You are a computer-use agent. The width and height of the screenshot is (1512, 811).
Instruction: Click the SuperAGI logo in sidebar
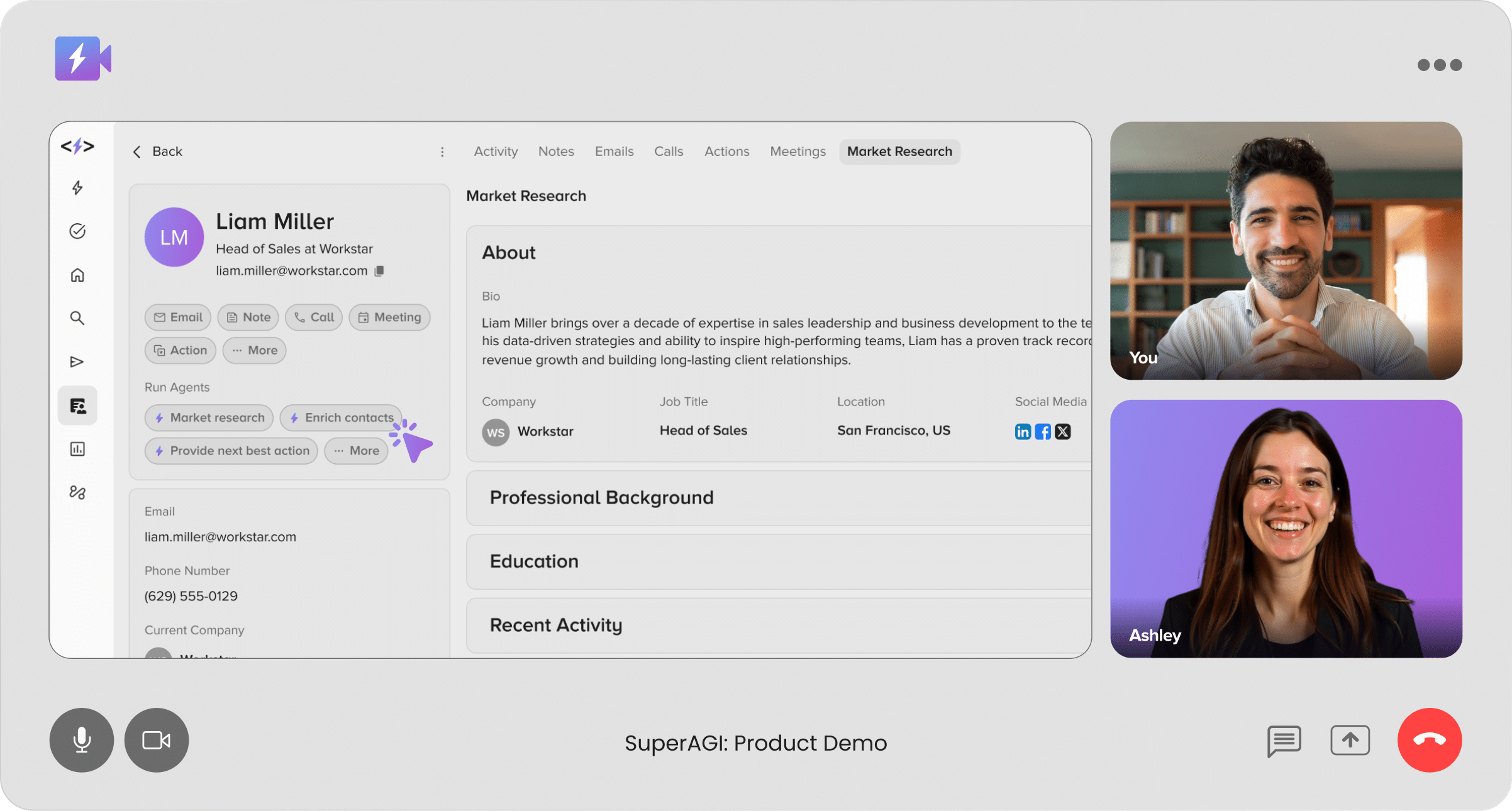pyautogui.click(x=77, y=146)
